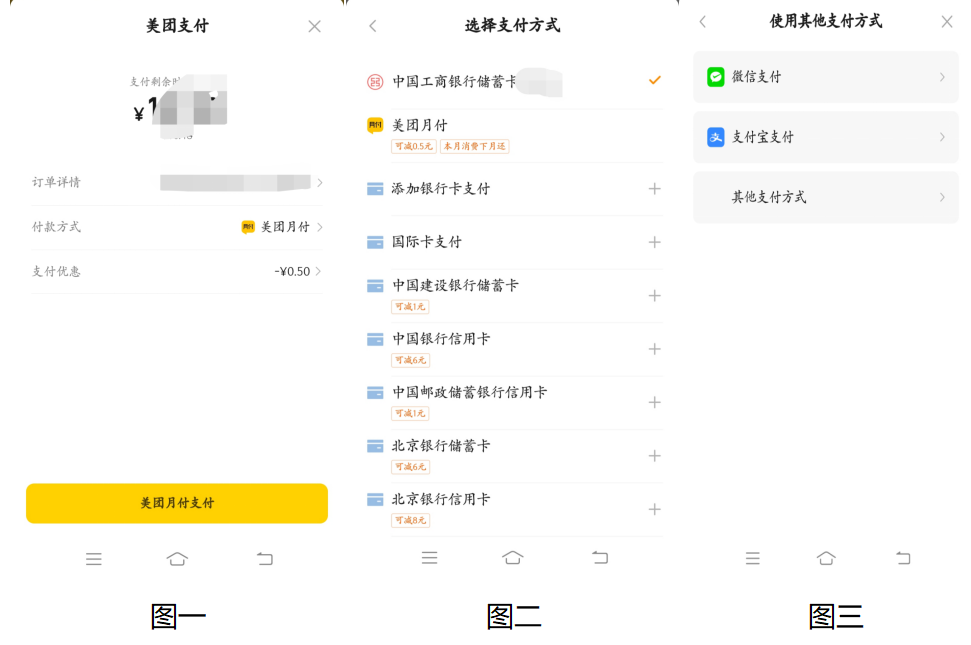The width and height of the screenshot is (971, 645).
Task: Tap the green 微信支付 logo icon
Action: [716, 77]
